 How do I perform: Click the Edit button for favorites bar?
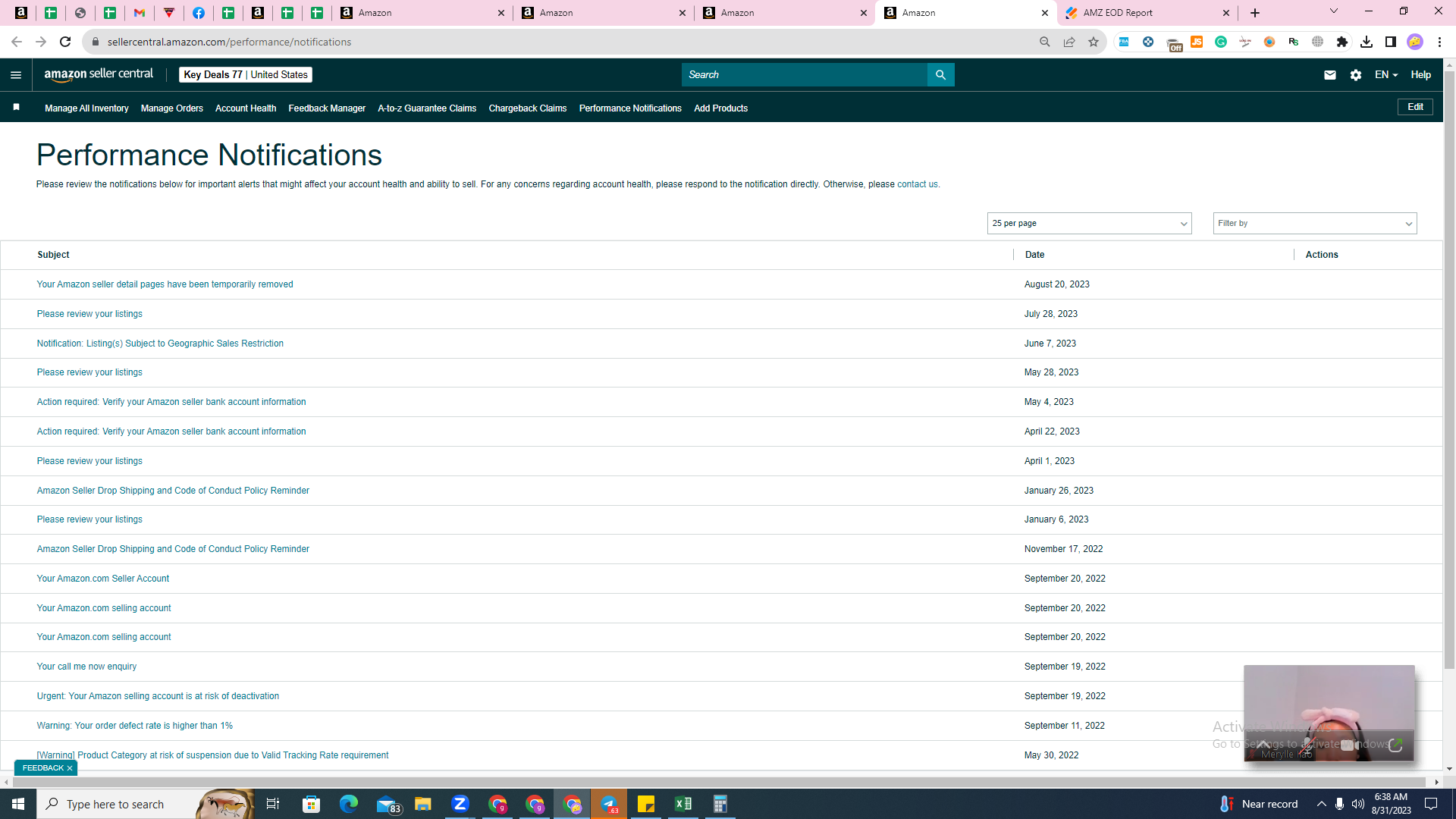pyautogui.click(x=1415, y=107)
